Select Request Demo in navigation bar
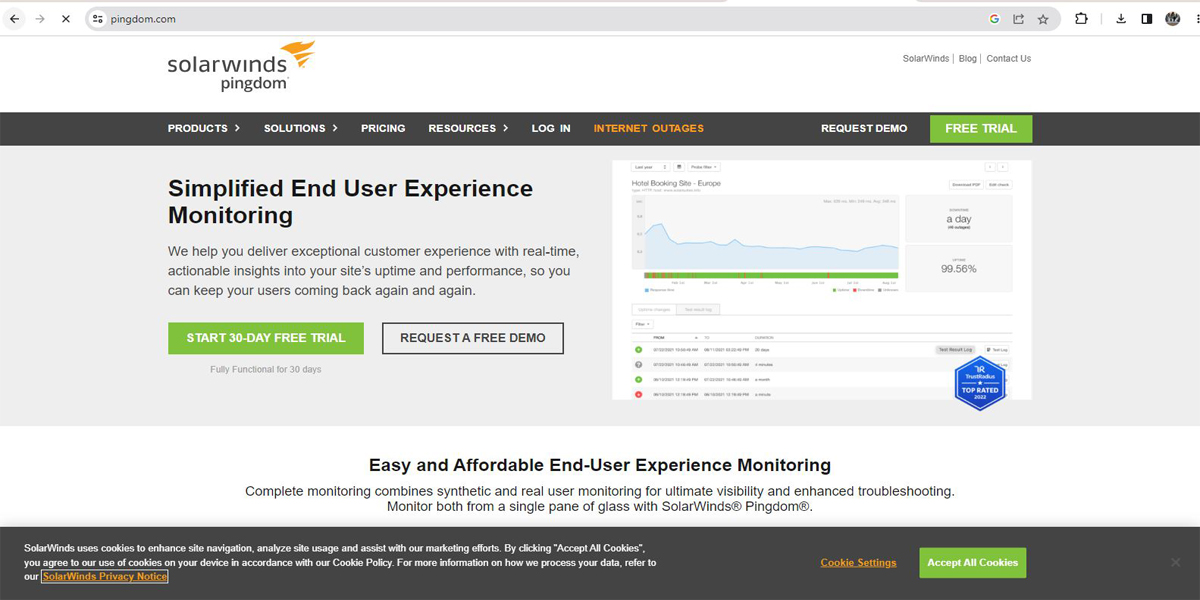 864,128
